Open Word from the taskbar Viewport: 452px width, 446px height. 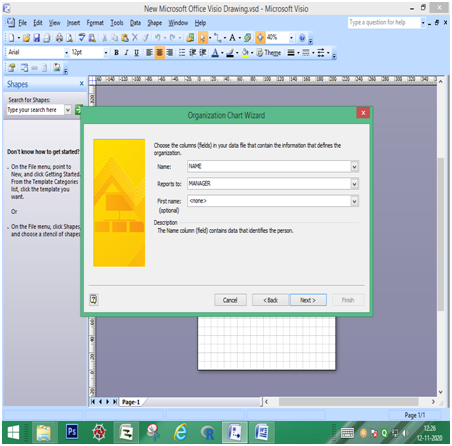(x=262, y=433)
